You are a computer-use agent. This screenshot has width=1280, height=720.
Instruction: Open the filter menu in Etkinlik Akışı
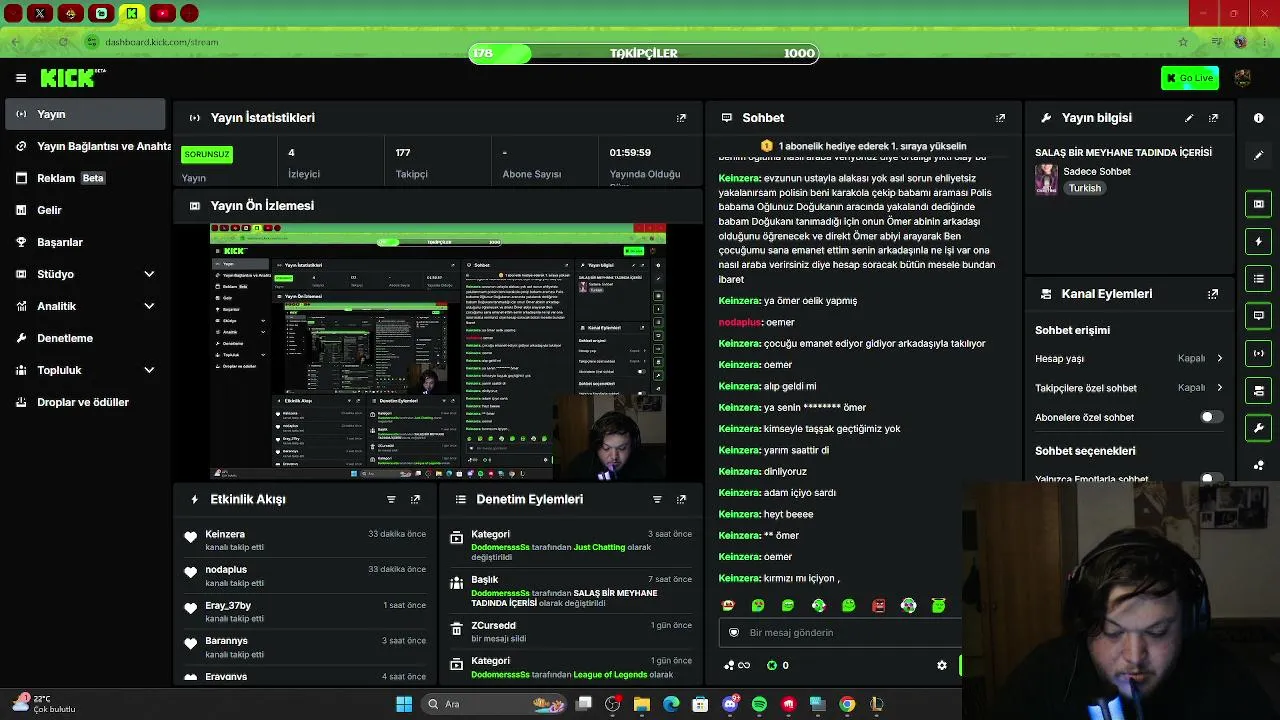391,499
